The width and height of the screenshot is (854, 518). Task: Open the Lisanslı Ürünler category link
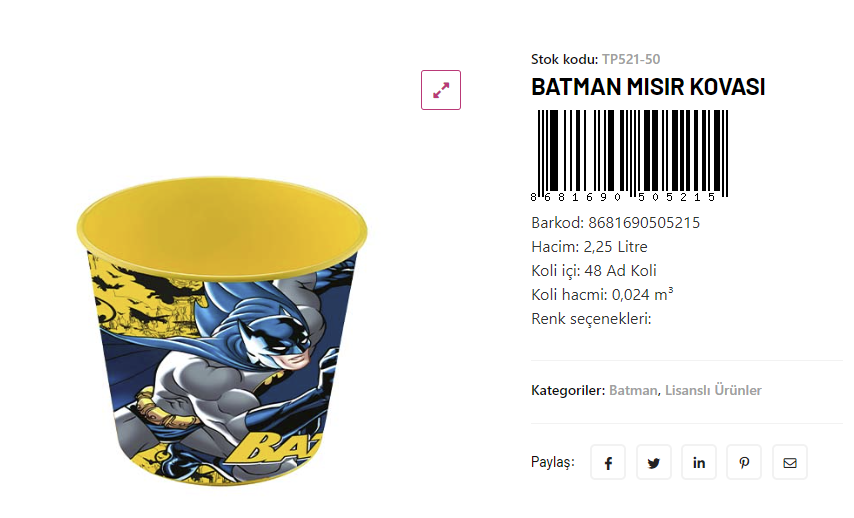click(713, 390)
